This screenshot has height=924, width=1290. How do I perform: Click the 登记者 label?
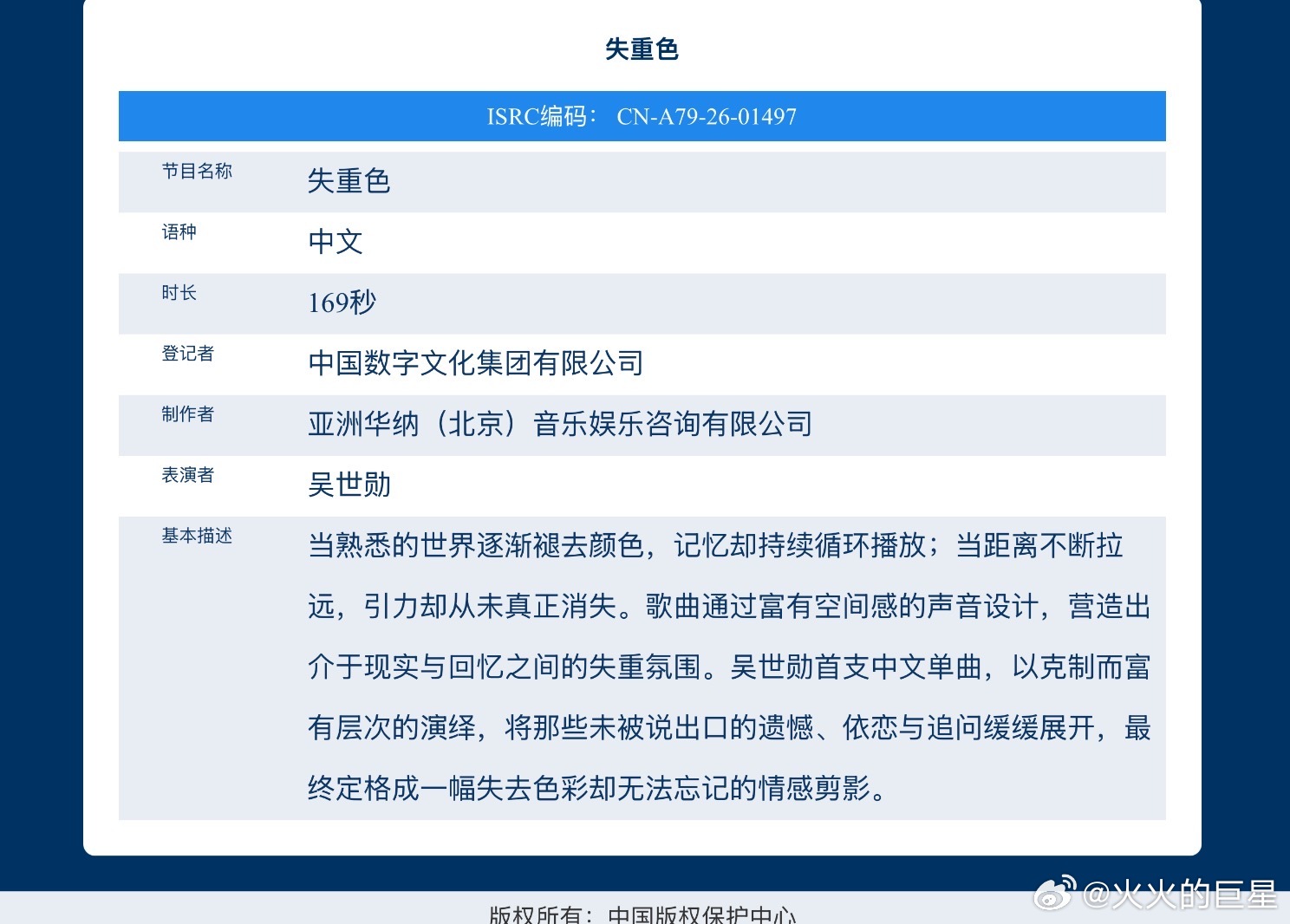188,353
